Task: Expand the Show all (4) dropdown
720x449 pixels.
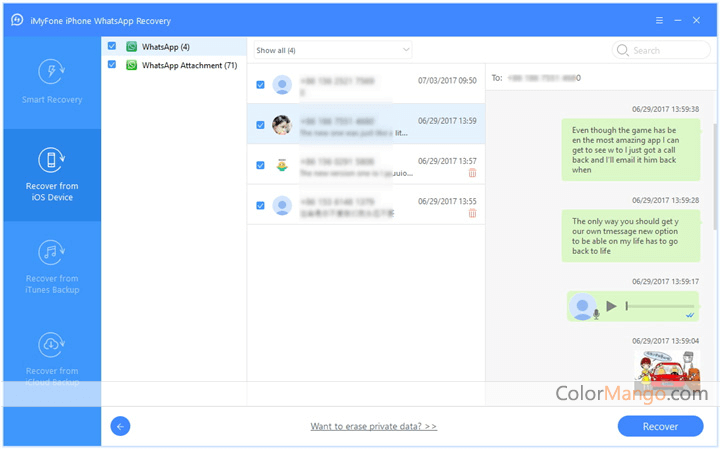Action: coord(331,50)
